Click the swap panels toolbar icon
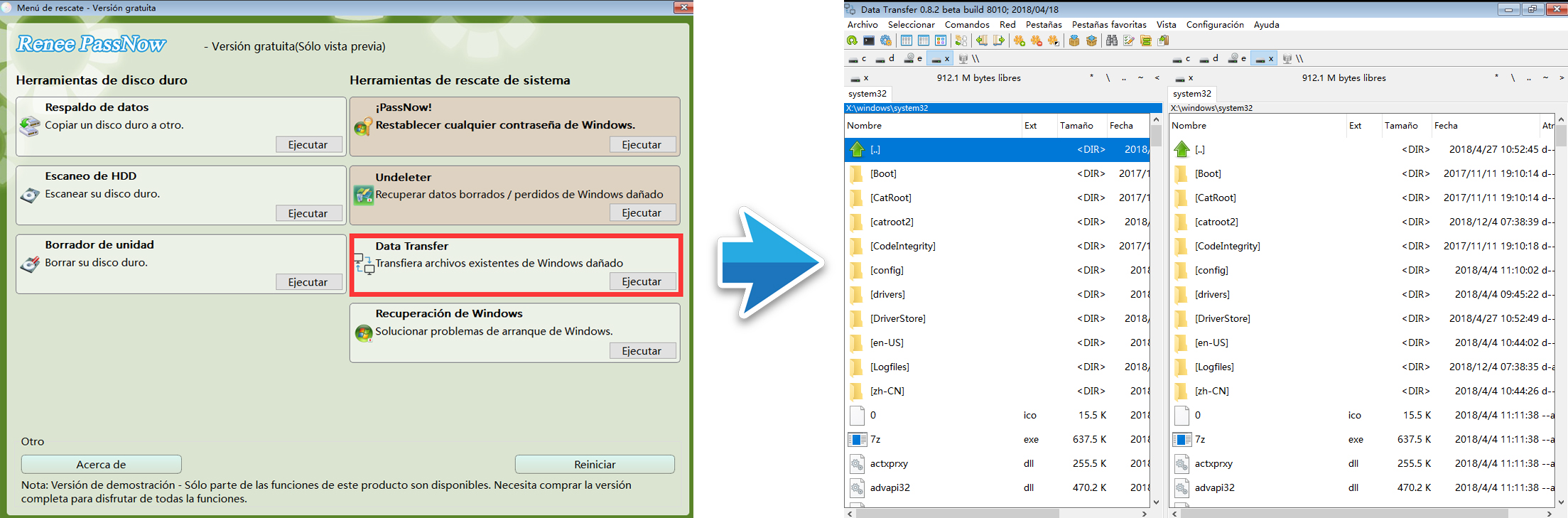The image size is (1568, 518). (x=961, y=41)
